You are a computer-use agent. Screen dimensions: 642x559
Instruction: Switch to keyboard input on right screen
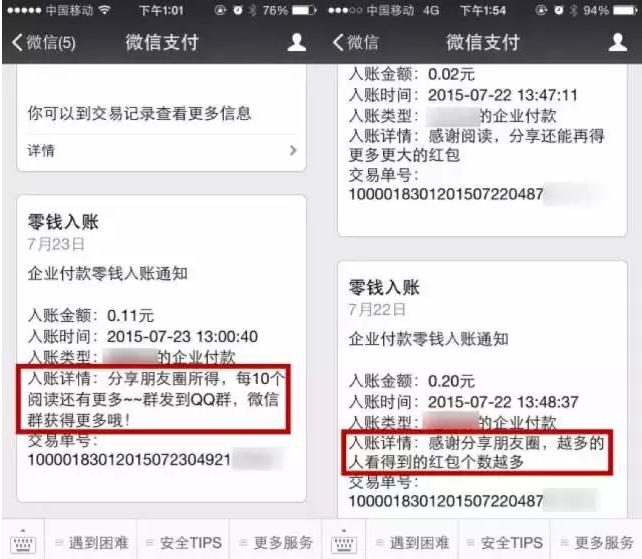[x=344, y=541]
